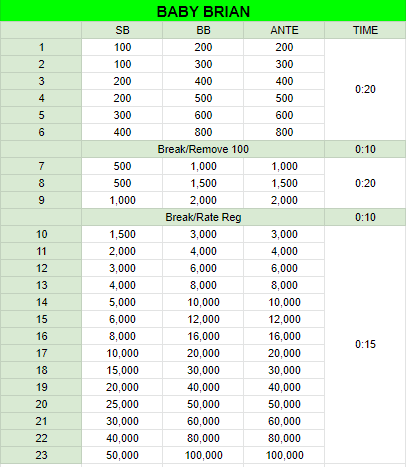Click level 6 small blind 400 cell

122,132
